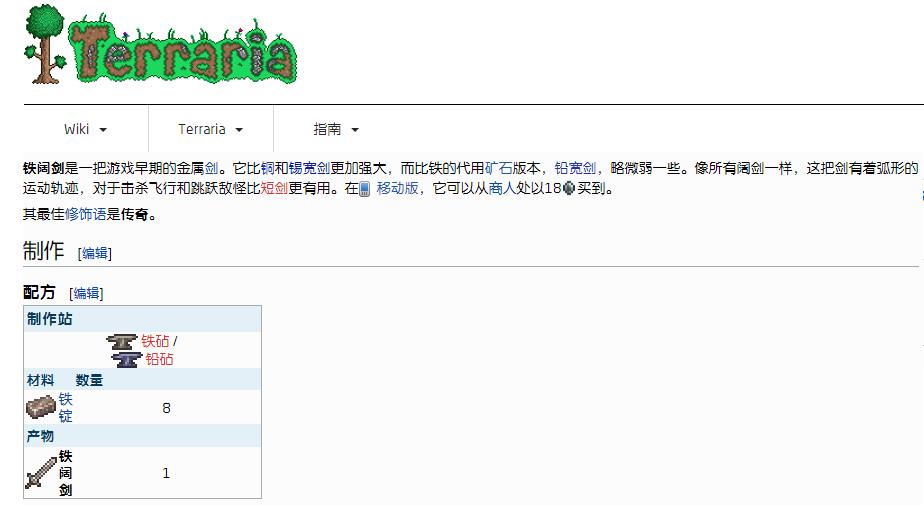Screen dimensions: 924x507
Task: Click the iron bar icon
Action: (x=41, y=407)
